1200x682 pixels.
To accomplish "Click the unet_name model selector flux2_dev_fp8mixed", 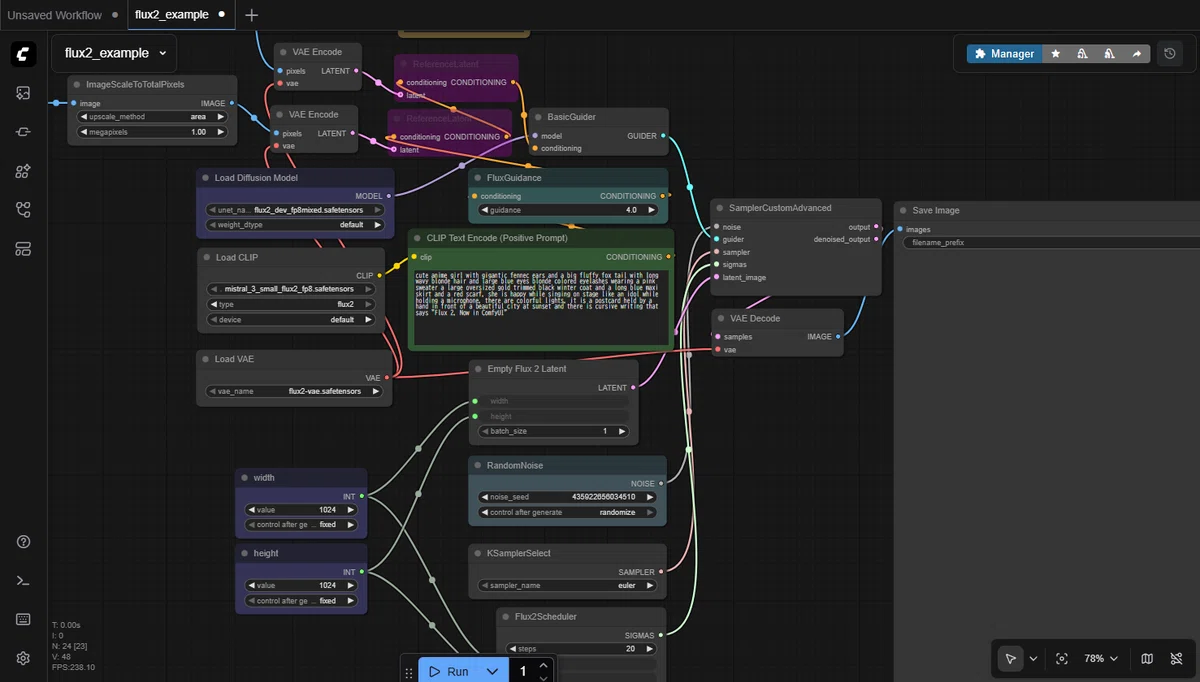I will click(294, 210).
